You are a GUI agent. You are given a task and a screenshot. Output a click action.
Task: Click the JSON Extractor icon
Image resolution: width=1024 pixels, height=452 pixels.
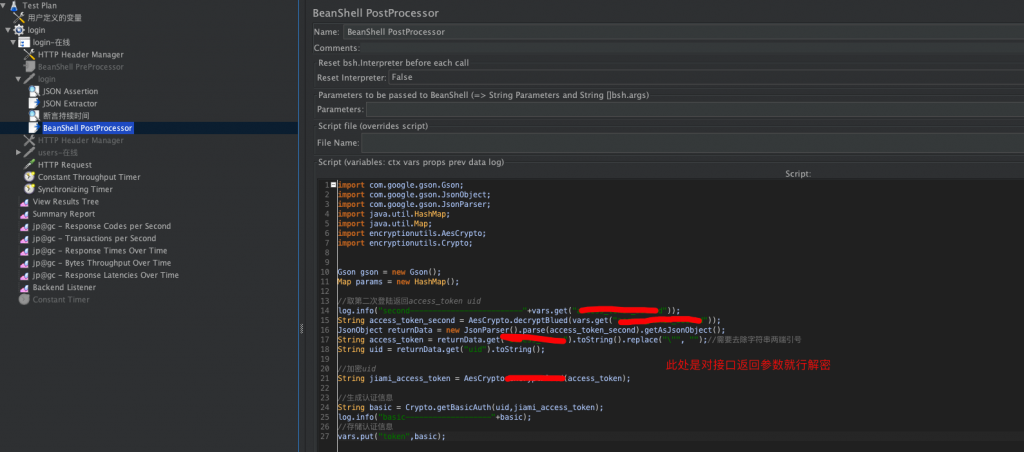pos(35,103)
